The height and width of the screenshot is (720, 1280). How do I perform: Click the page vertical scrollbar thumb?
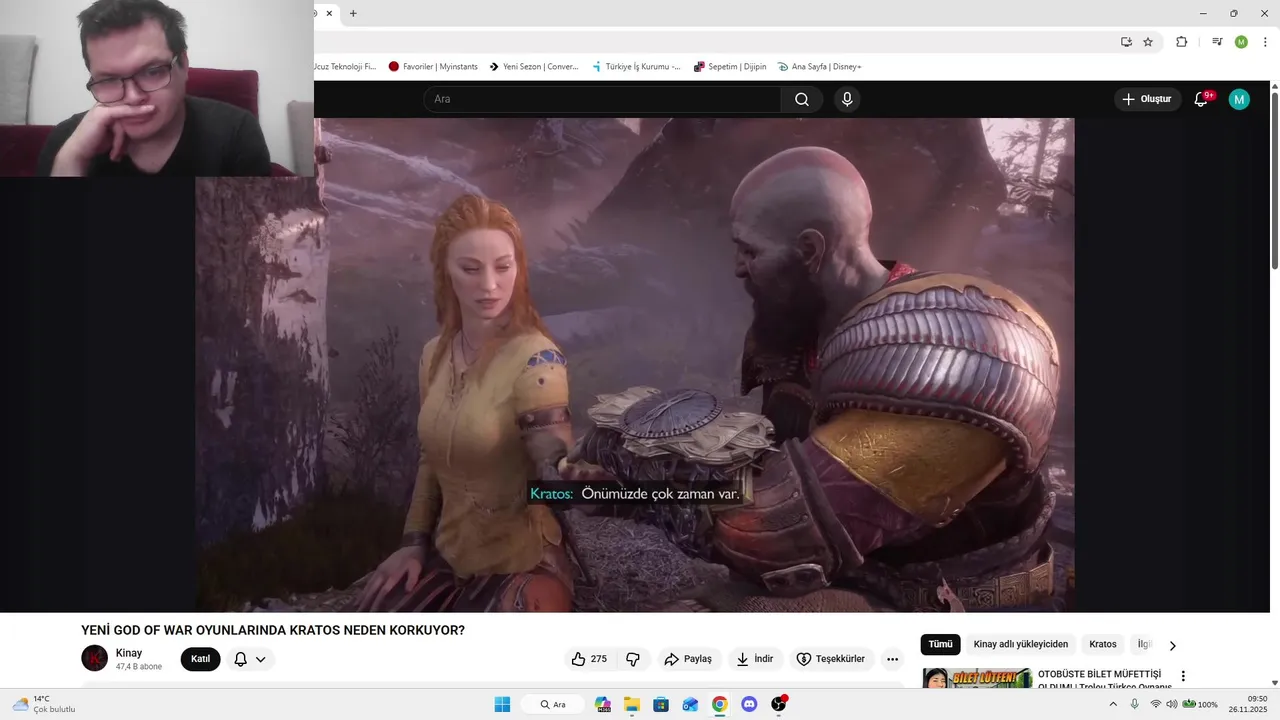1274,180
